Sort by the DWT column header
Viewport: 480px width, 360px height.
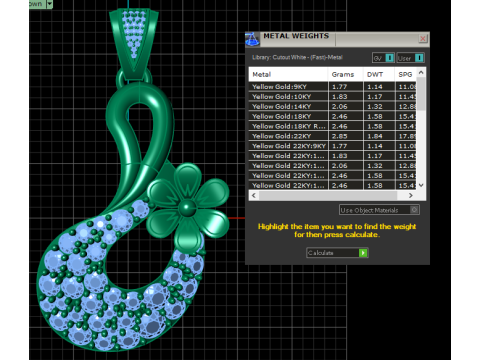click(379, 74)
